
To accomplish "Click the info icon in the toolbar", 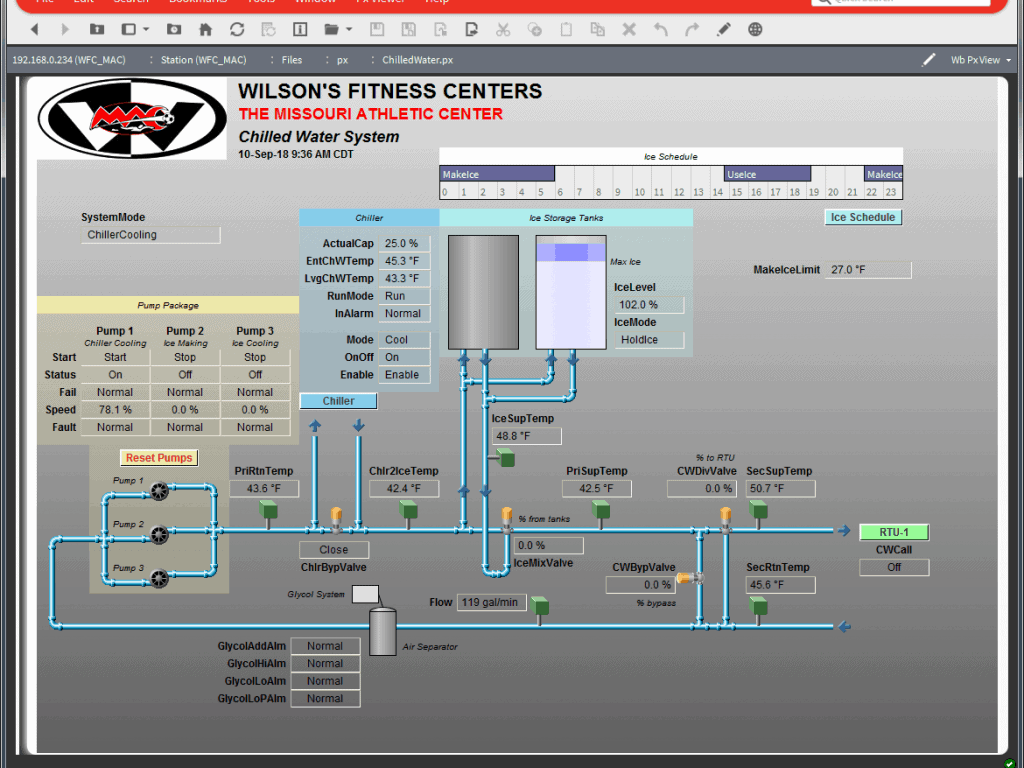I will coord(300,29).
